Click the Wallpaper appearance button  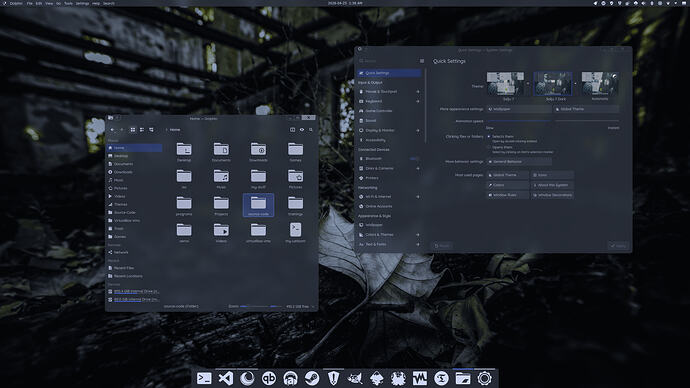[519, 109]
